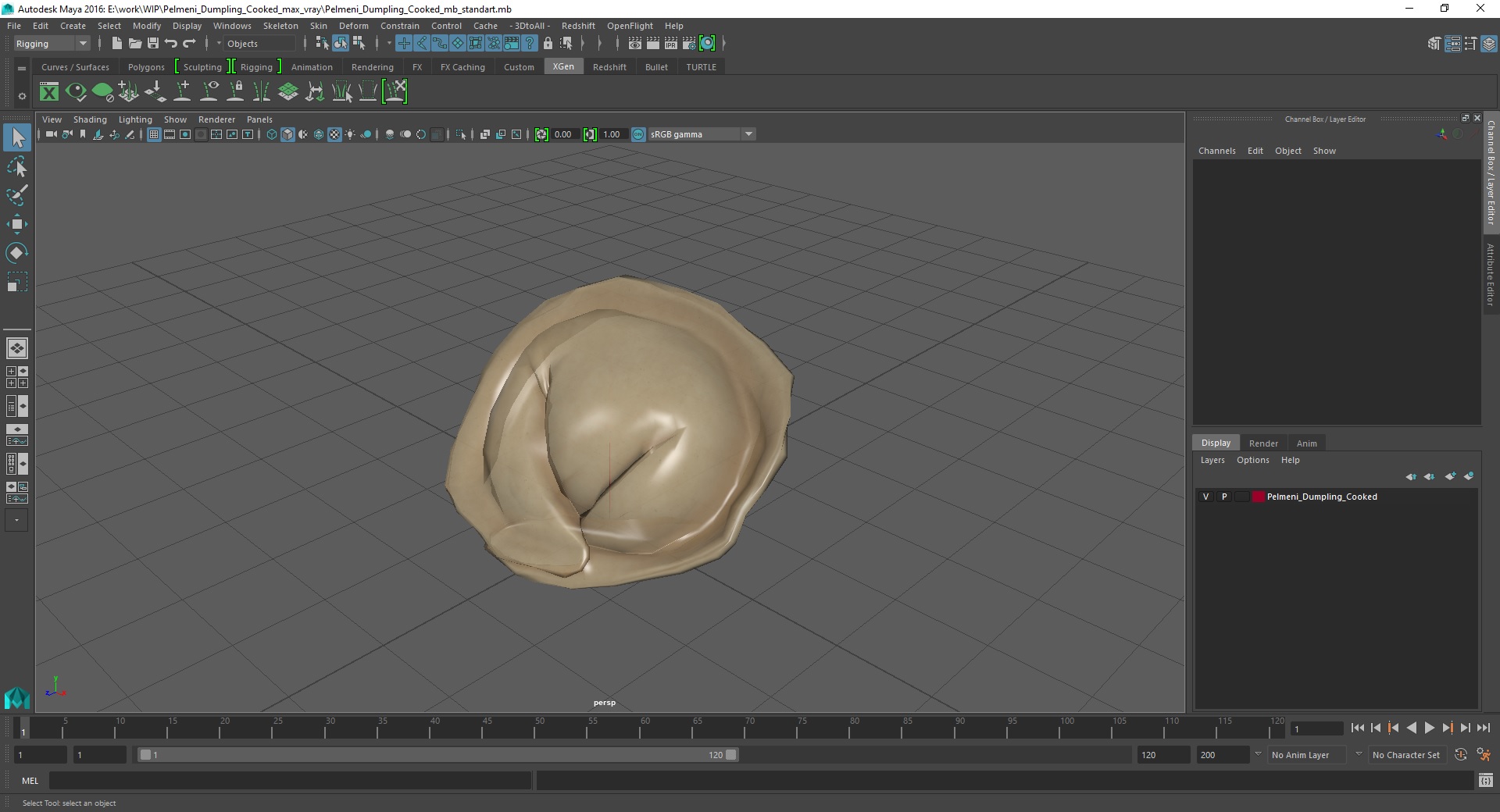Toggle the viewport checkerboard texture button
Image resolution: width=1500 pixels, height=812 pixels.
[x=334, y=135]
